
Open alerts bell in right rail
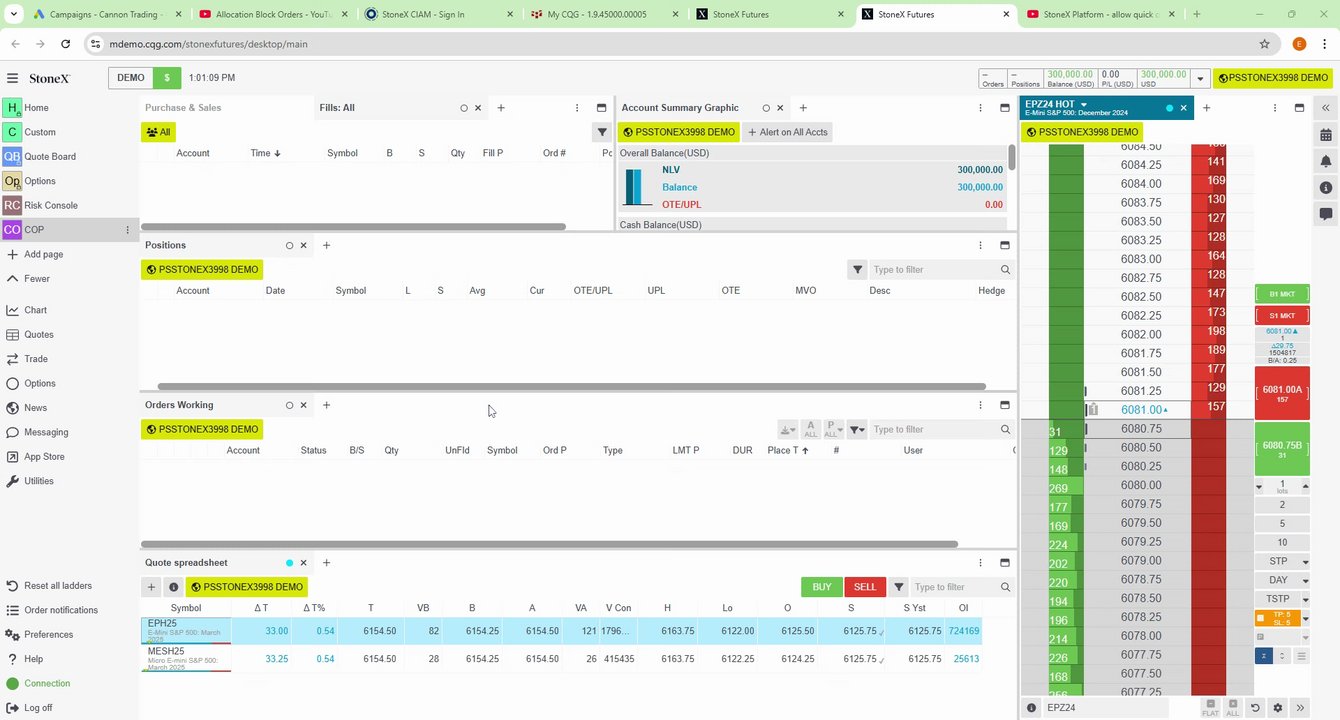click(1326, 161)
